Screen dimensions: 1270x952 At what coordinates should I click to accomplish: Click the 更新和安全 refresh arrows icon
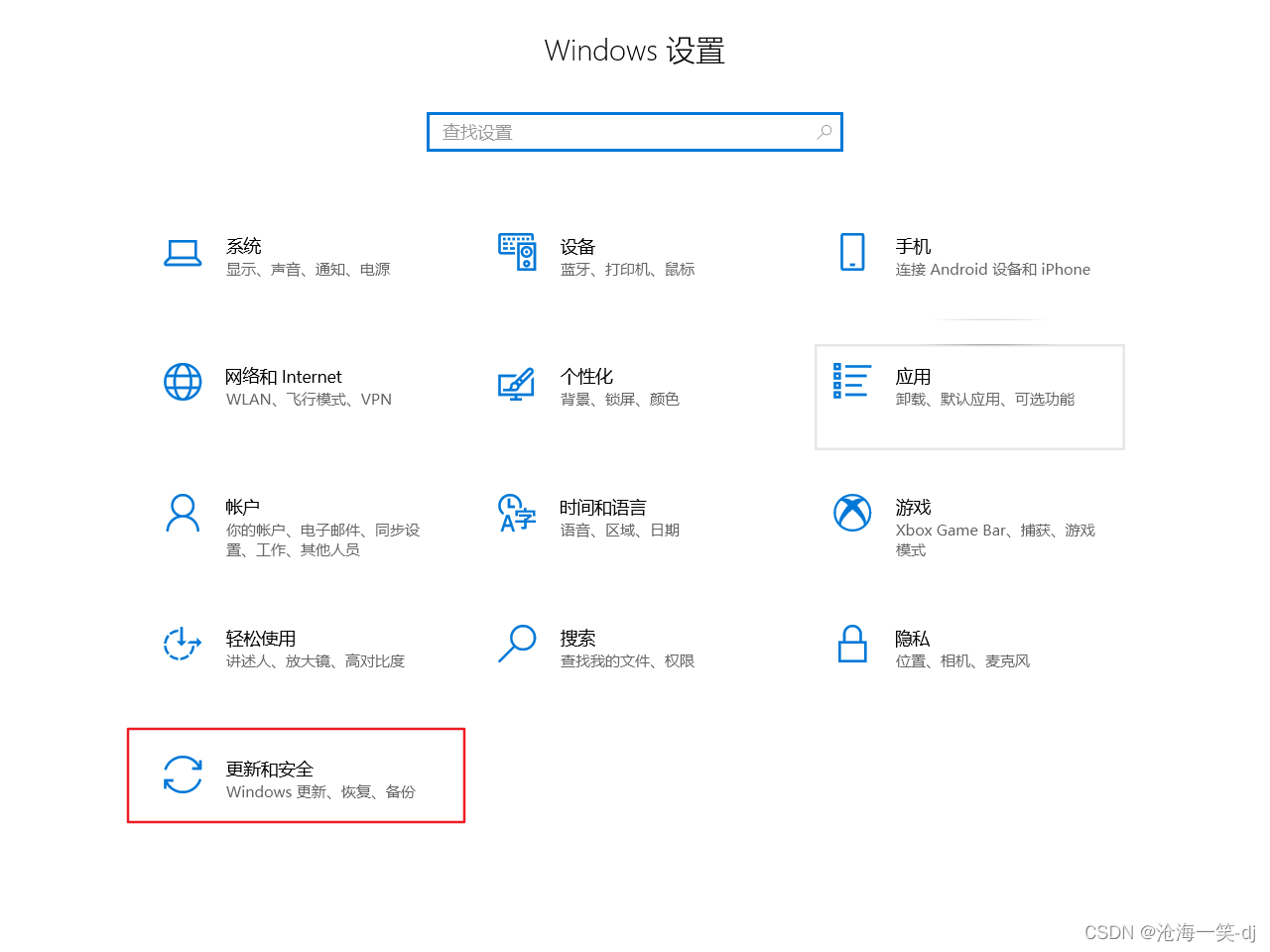point(183,774)
